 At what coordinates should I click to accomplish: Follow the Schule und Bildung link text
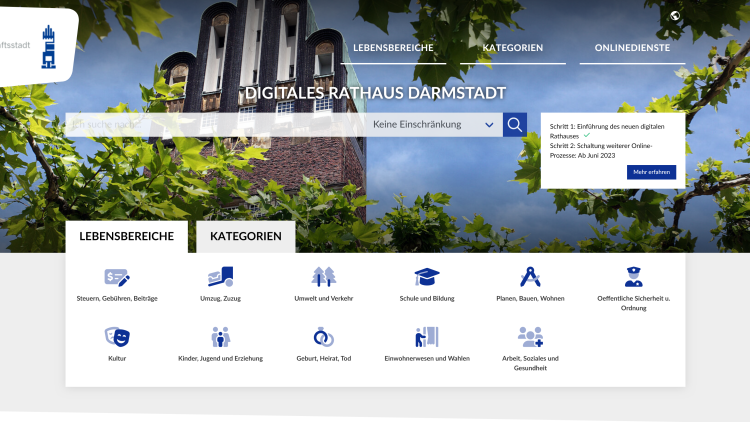[427, 299]
